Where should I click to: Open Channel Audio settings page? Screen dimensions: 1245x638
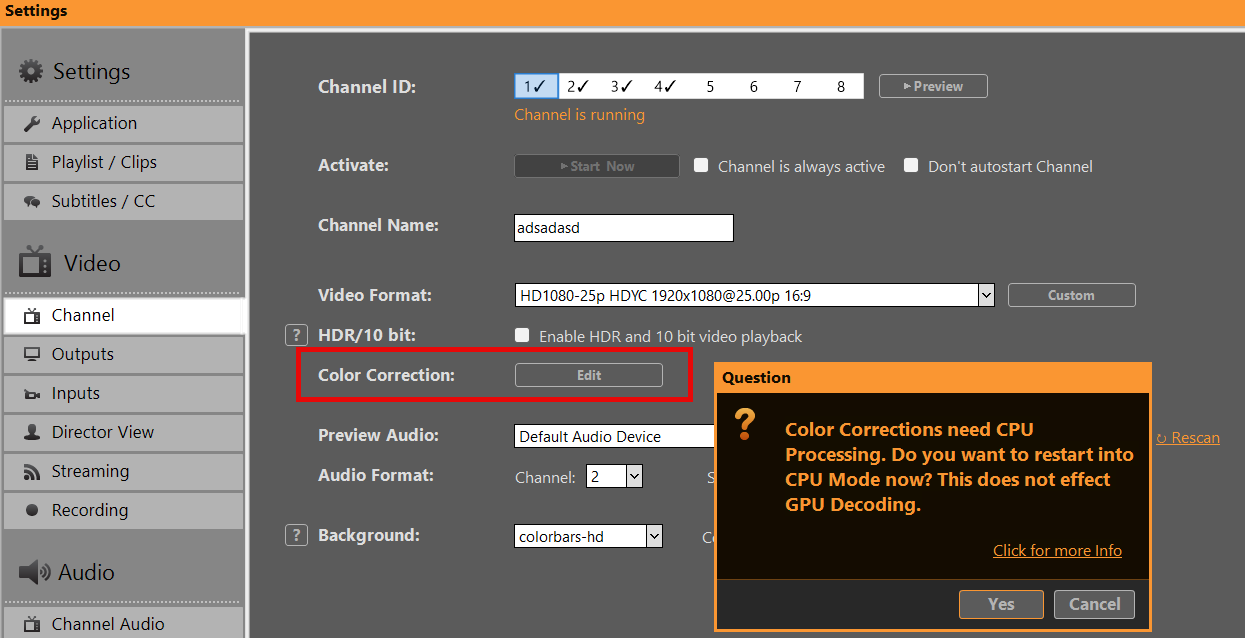tap(108, 624)
